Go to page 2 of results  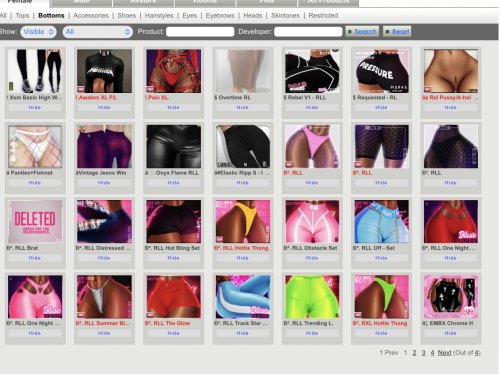pyautogui.click(x=414, y=353)
